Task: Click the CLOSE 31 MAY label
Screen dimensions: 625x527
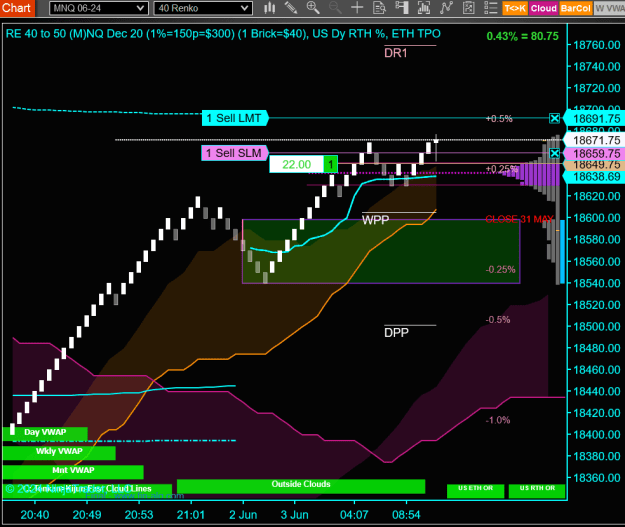Action: coord(519,219)
